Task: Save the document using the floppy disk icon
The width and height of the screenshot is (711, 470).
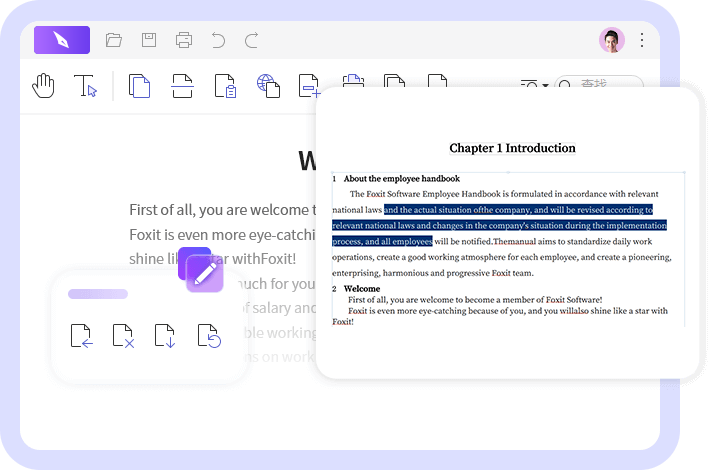Action: click(x=149, y=40)
